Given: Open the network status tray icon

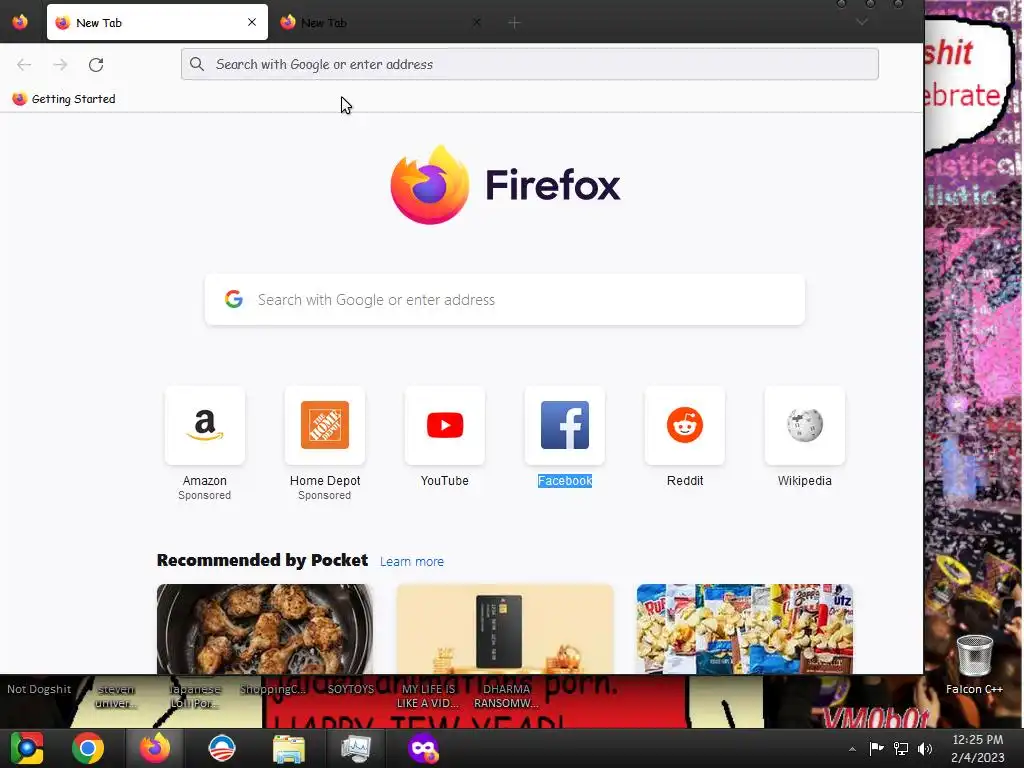Looking at the screenshot, I should tap(901, 748).
